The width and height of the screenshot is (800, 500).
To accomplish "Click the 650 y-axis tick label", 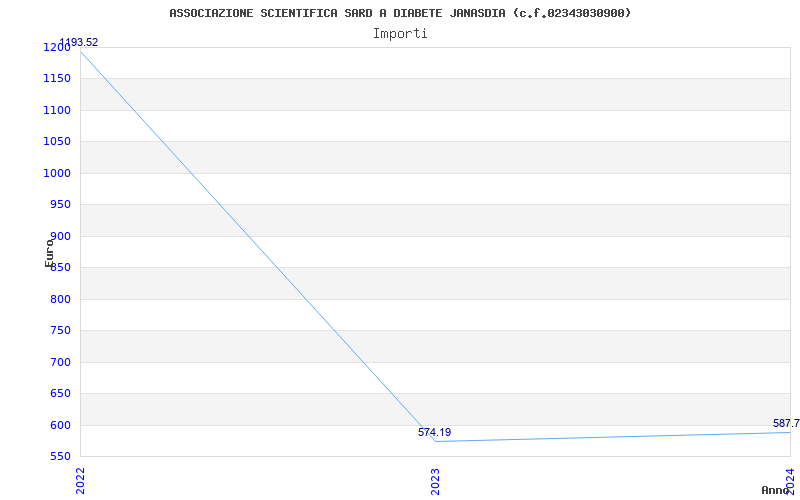I will pyautogui.click(x=60, y=393).
